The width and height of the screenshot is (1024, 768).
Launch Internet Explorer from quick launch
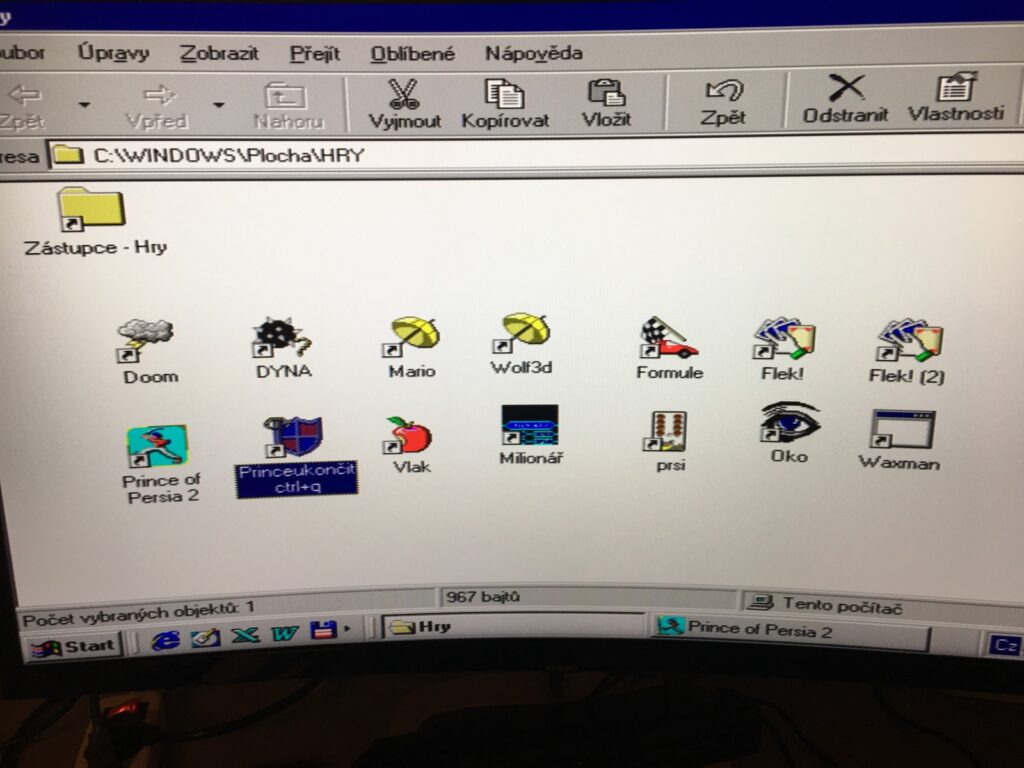[x=165, y=639]
